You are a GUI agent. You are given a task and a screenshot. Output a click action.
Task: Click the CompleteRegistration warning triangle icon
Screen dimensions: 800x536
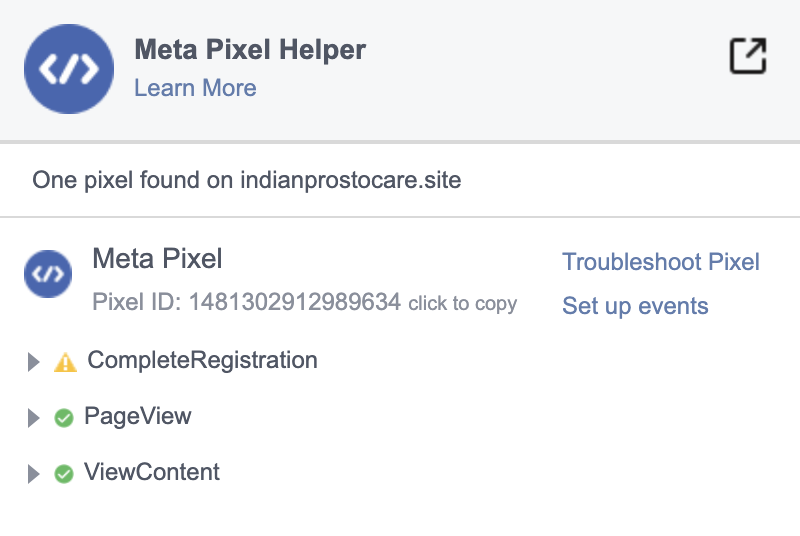coord(65,362)
